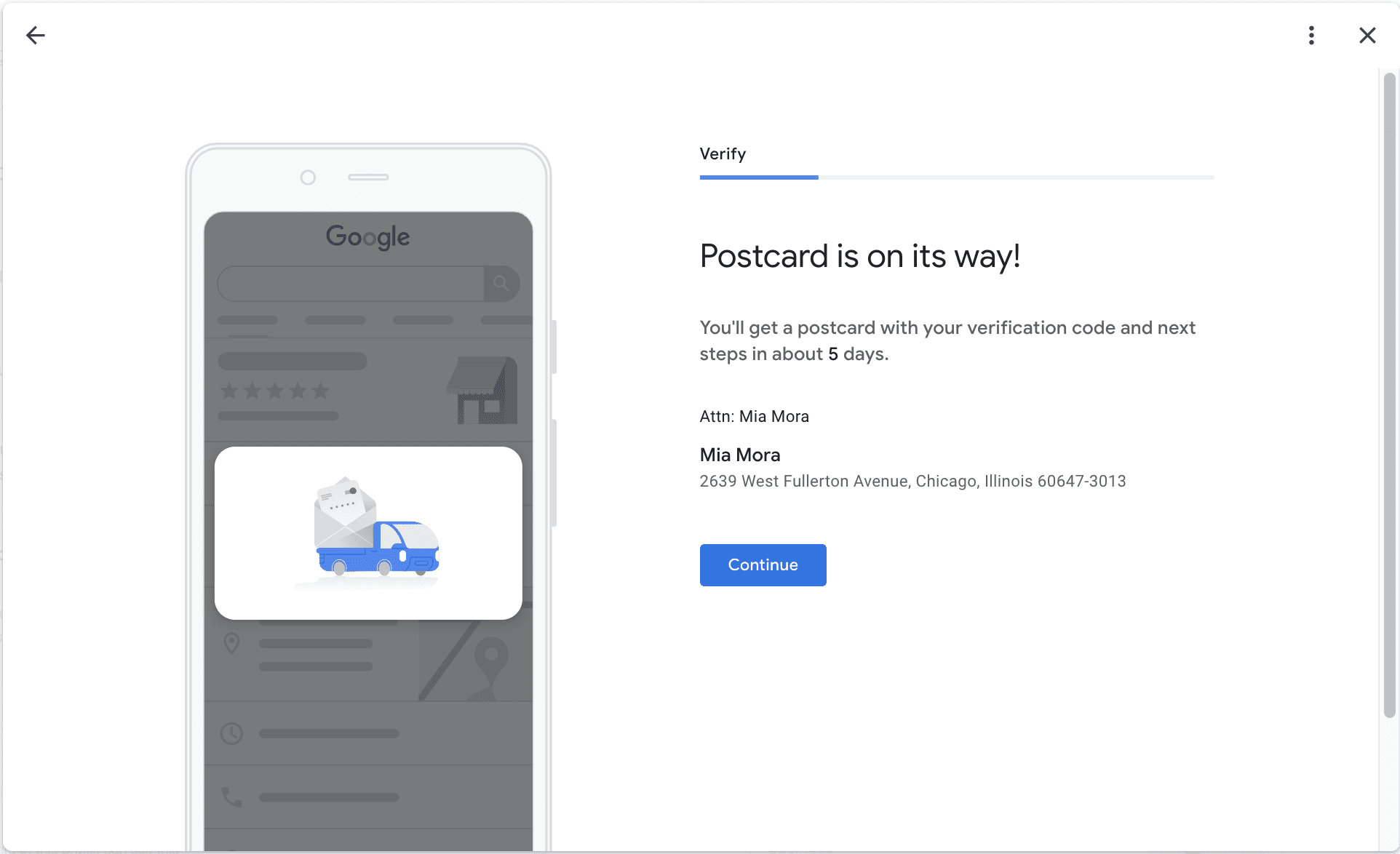
Task: Click the Continue button to proceed
Action: coord(763,565)
